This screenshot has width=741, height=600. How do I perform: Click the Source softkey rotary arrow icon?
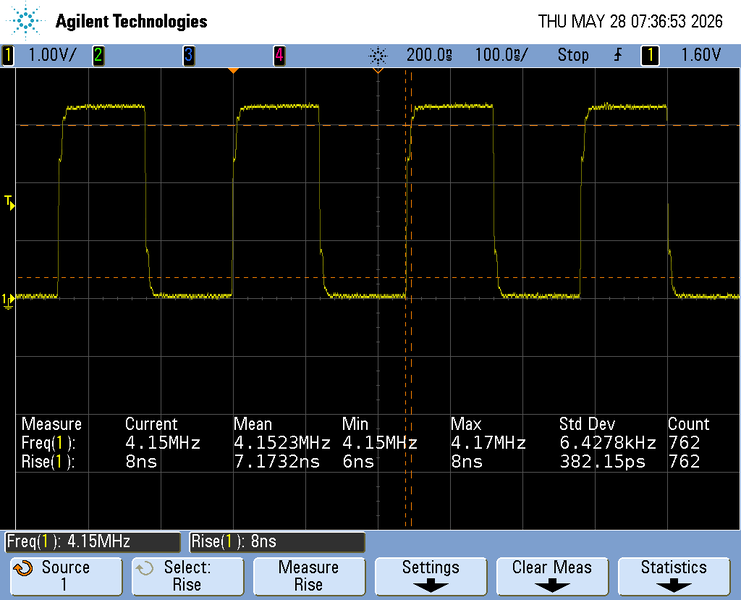tap(23, 568)
